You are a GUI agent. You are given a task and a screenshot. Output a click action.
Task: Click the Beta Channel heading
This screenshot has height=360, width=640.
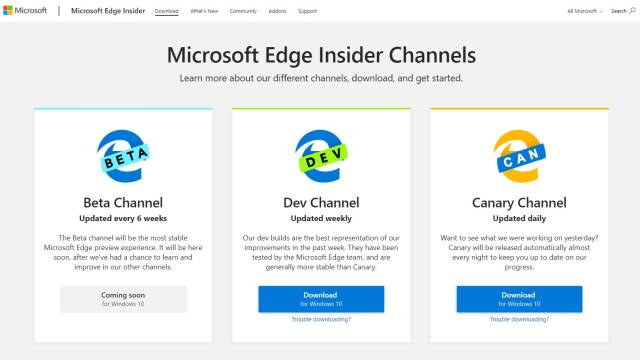point(123,202)
